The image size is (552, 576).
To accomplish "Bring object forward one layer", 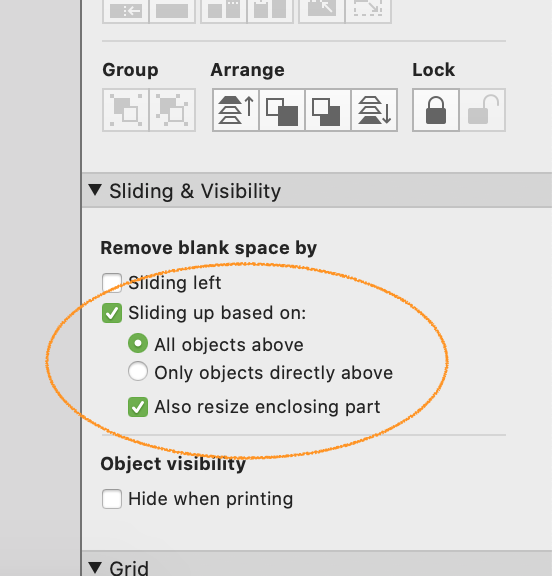I will 282,110.
